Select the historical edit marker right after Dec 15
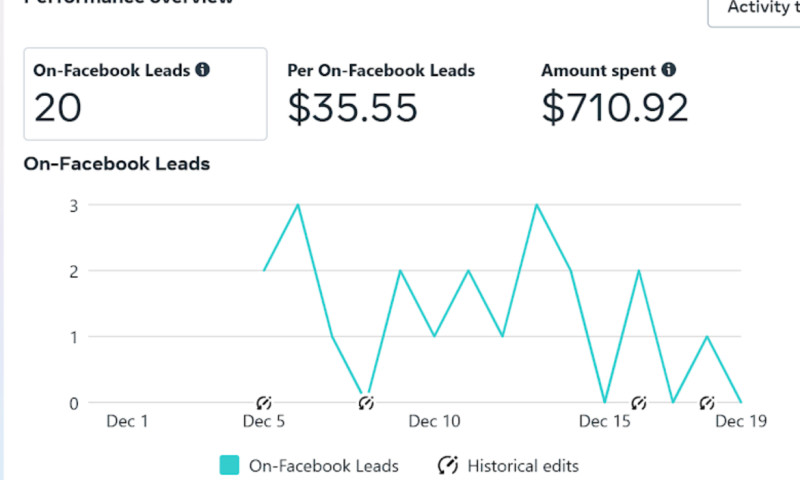The image size is (800, 480). [x=639, y=402]
